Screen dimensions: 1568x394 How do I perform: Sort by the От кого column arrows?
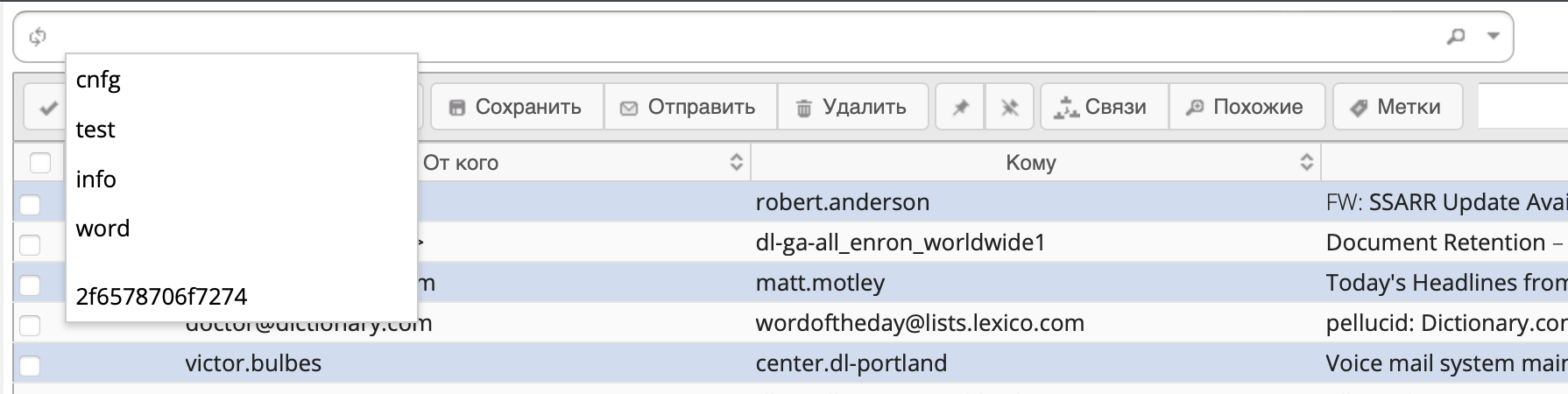tap(736, 162)
